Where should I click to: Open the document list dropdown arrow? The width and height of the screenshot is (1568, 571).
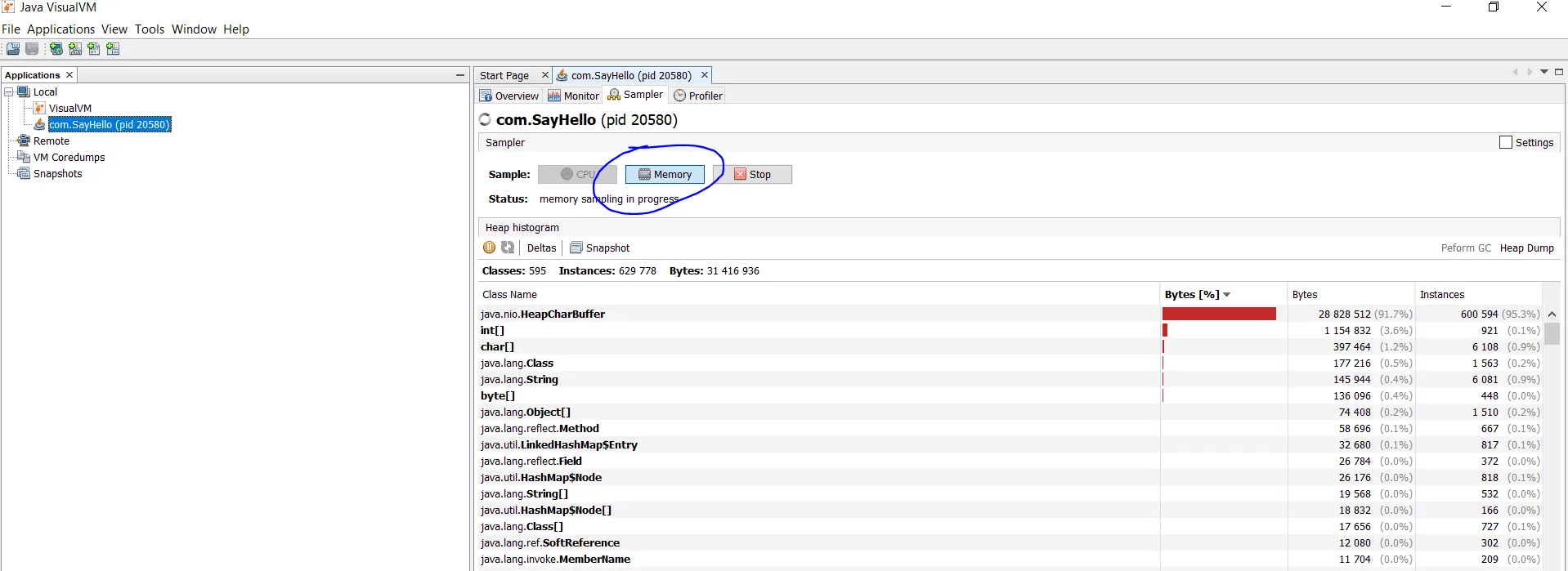tap(1544, 72)
